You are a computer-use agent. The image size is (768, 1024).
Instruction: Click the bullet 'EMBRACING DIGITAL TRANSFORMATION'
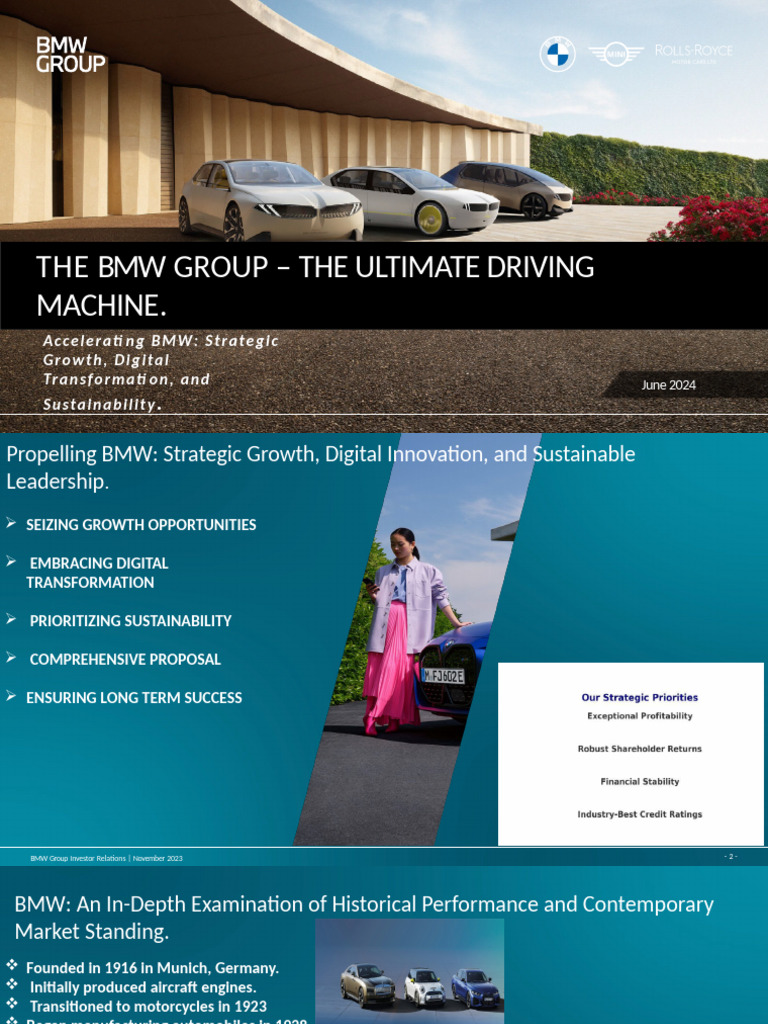click(97, 573)
